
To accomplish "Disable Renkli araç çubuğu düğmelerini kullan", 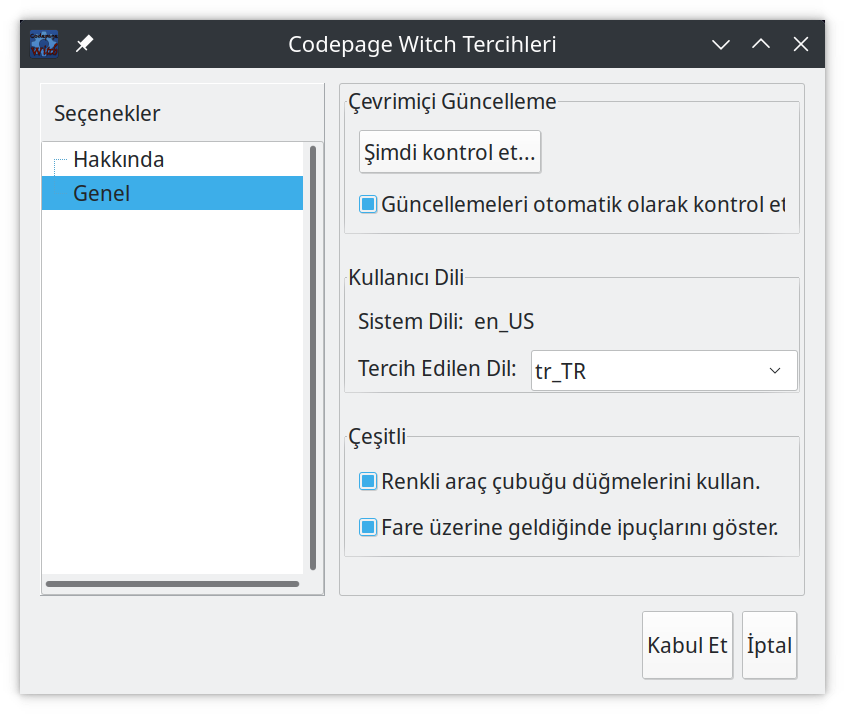I will tap(368, 482).
